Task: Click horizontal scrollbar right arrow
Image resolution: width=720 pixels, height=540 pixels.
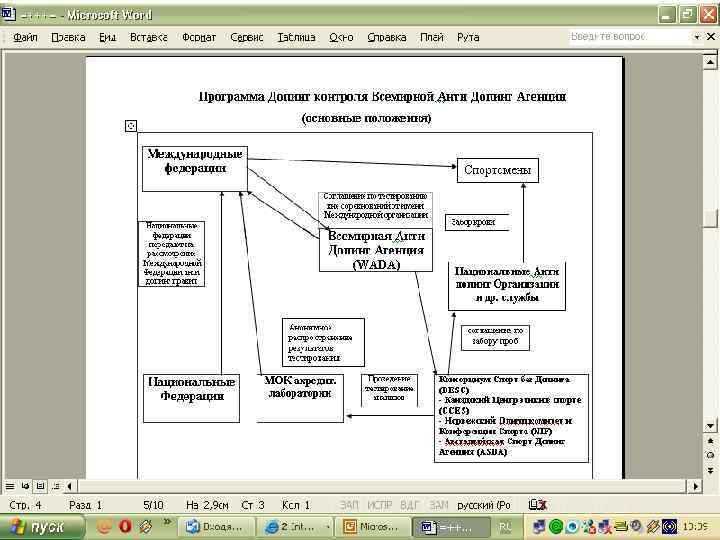Action: click(696, 486)
